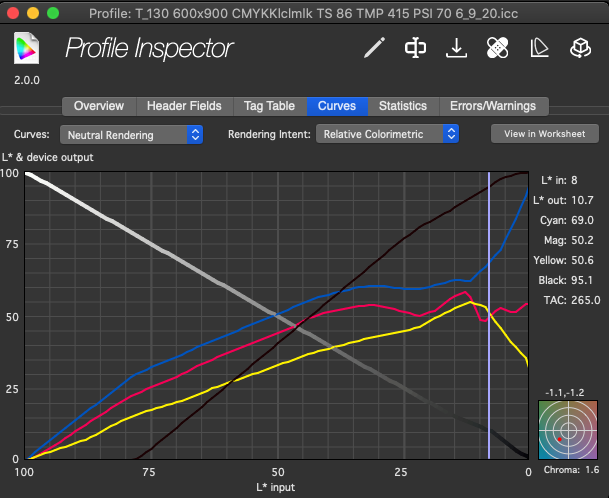This screenshot has height=498, width=609.
Task: Switch to the Overview tab
Action: tap(99, 106)
